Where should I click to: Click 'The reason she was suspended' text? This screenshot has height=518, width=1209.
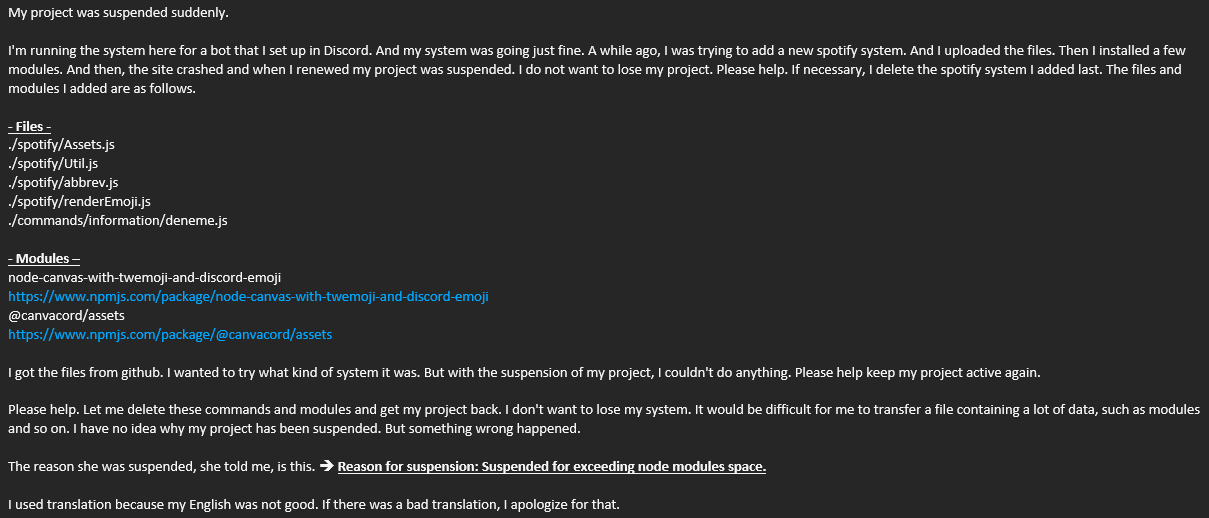[x=160, y=467]
